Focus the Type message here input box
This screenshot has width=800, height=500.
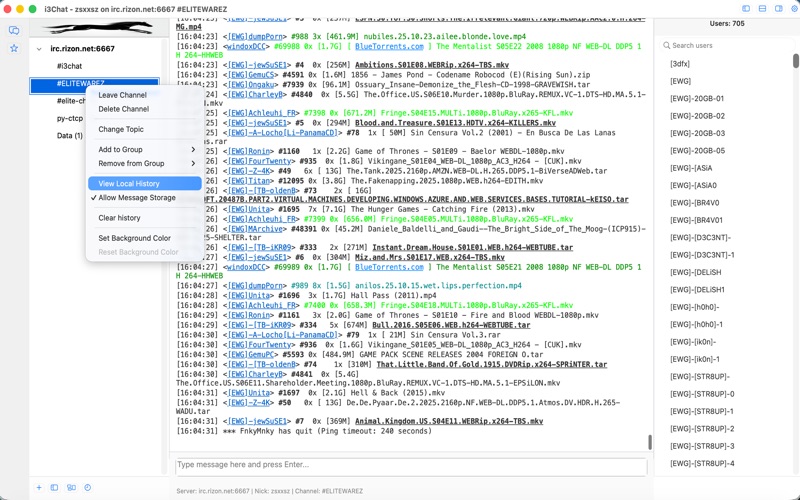[411, 465]
